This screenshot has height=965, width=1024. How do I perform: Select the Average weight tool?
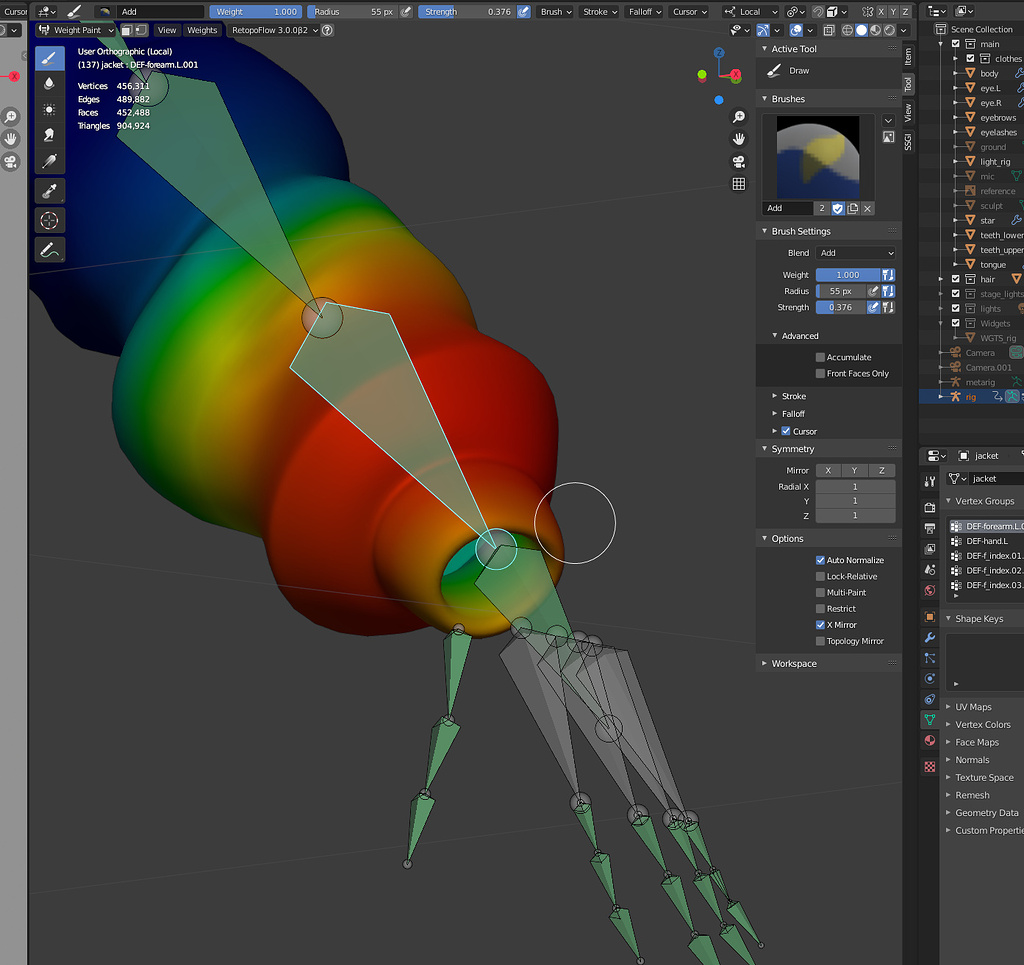coord(50,109)
